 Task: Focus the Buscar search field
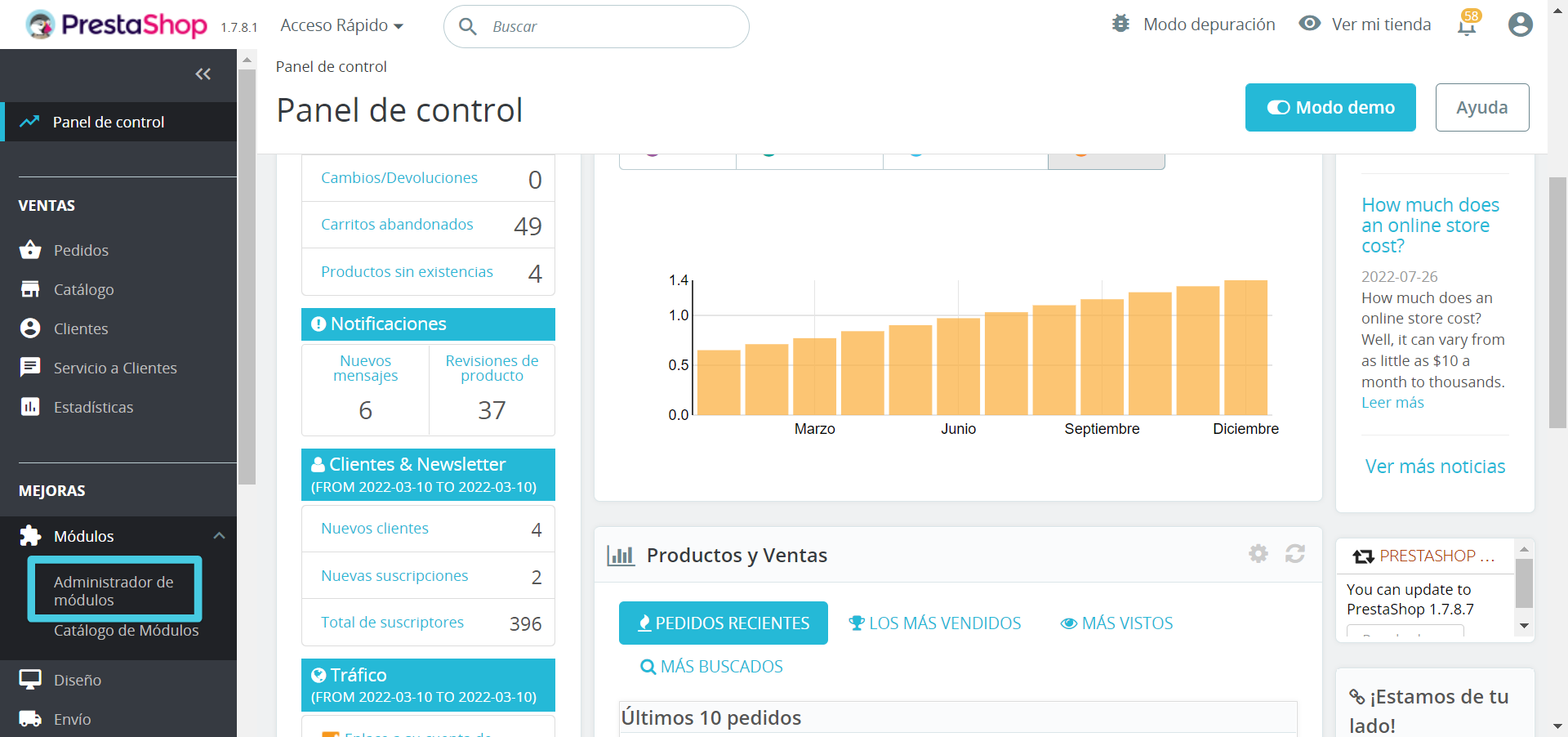pos(596,27)
